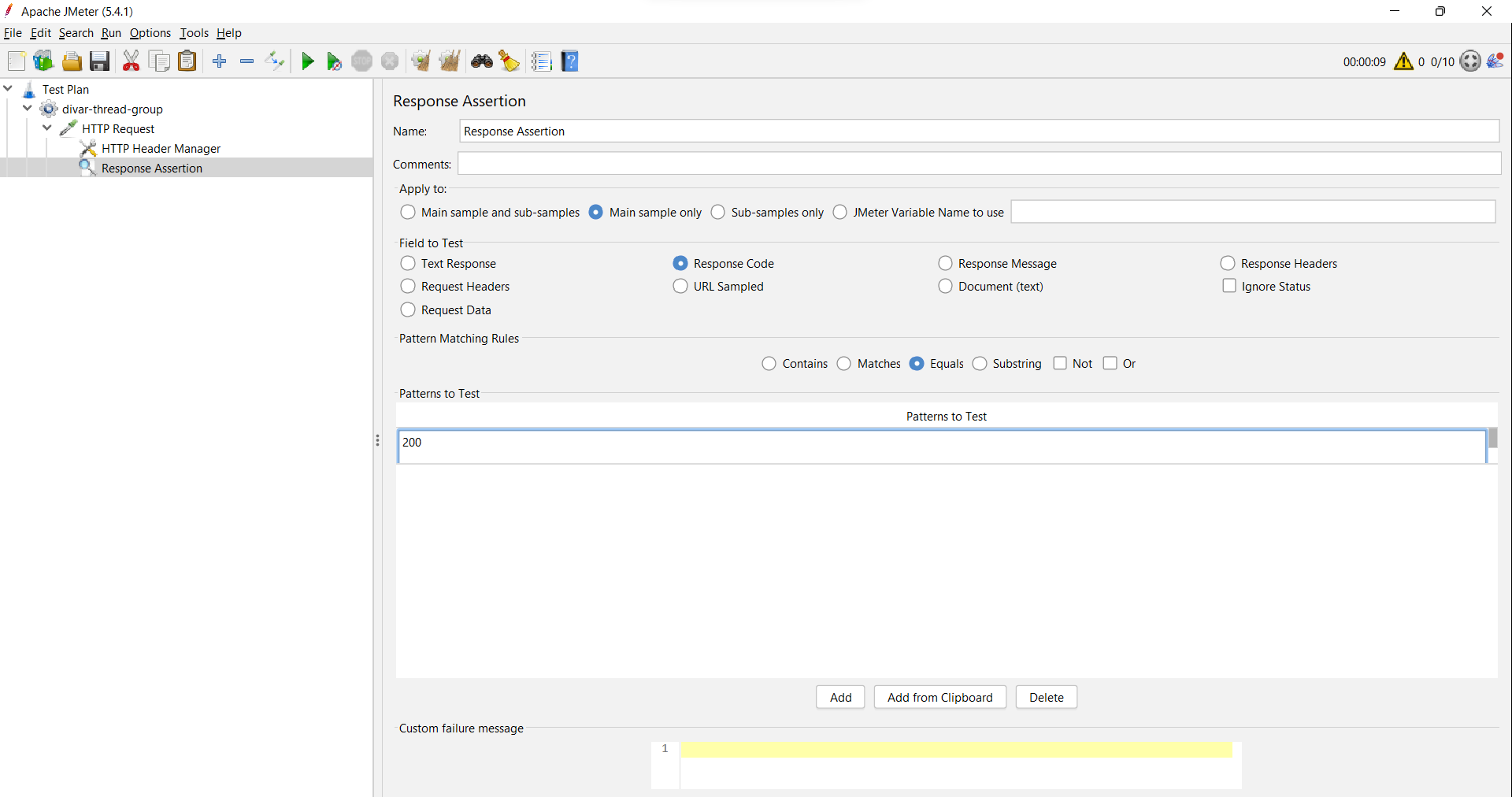Click the Comments input field

(979, 164)
